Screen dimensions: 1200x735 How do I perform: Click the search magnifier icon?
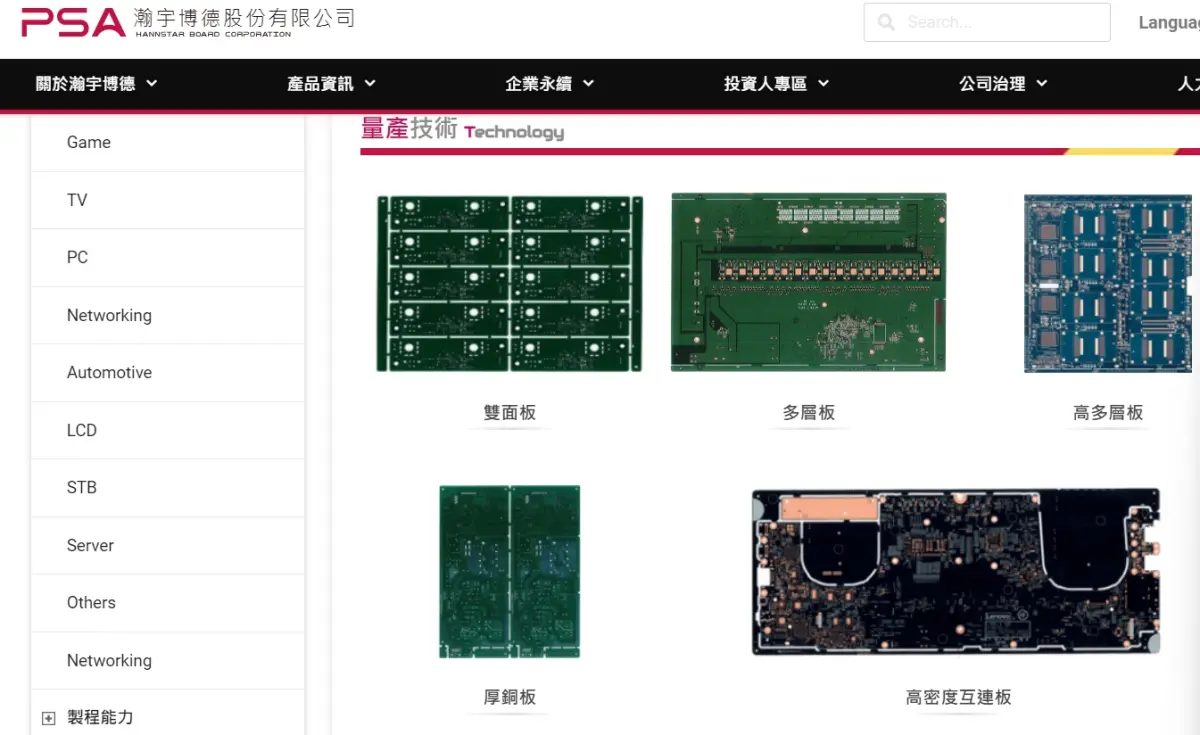[x=886, y=22]
